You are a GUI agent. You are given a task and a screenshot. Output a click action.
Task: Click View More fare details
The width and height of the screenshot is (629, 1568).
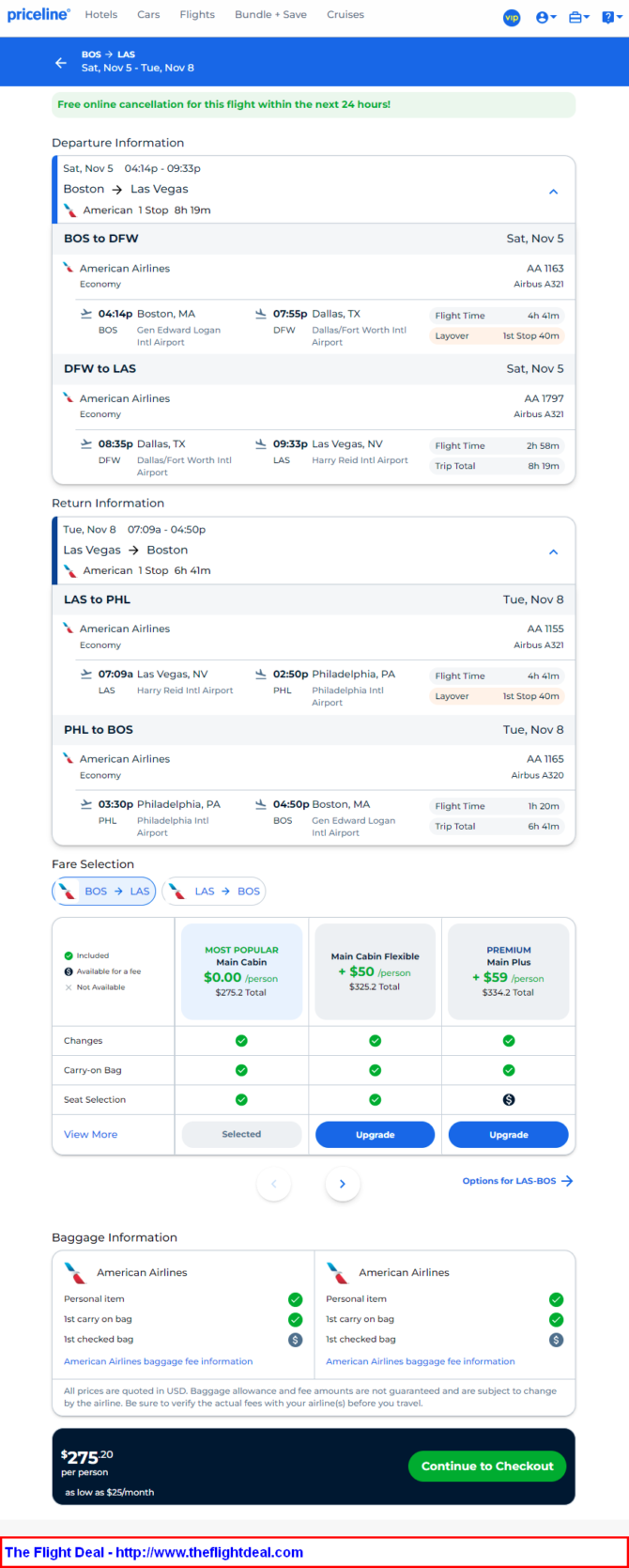tap(91, 1134)
